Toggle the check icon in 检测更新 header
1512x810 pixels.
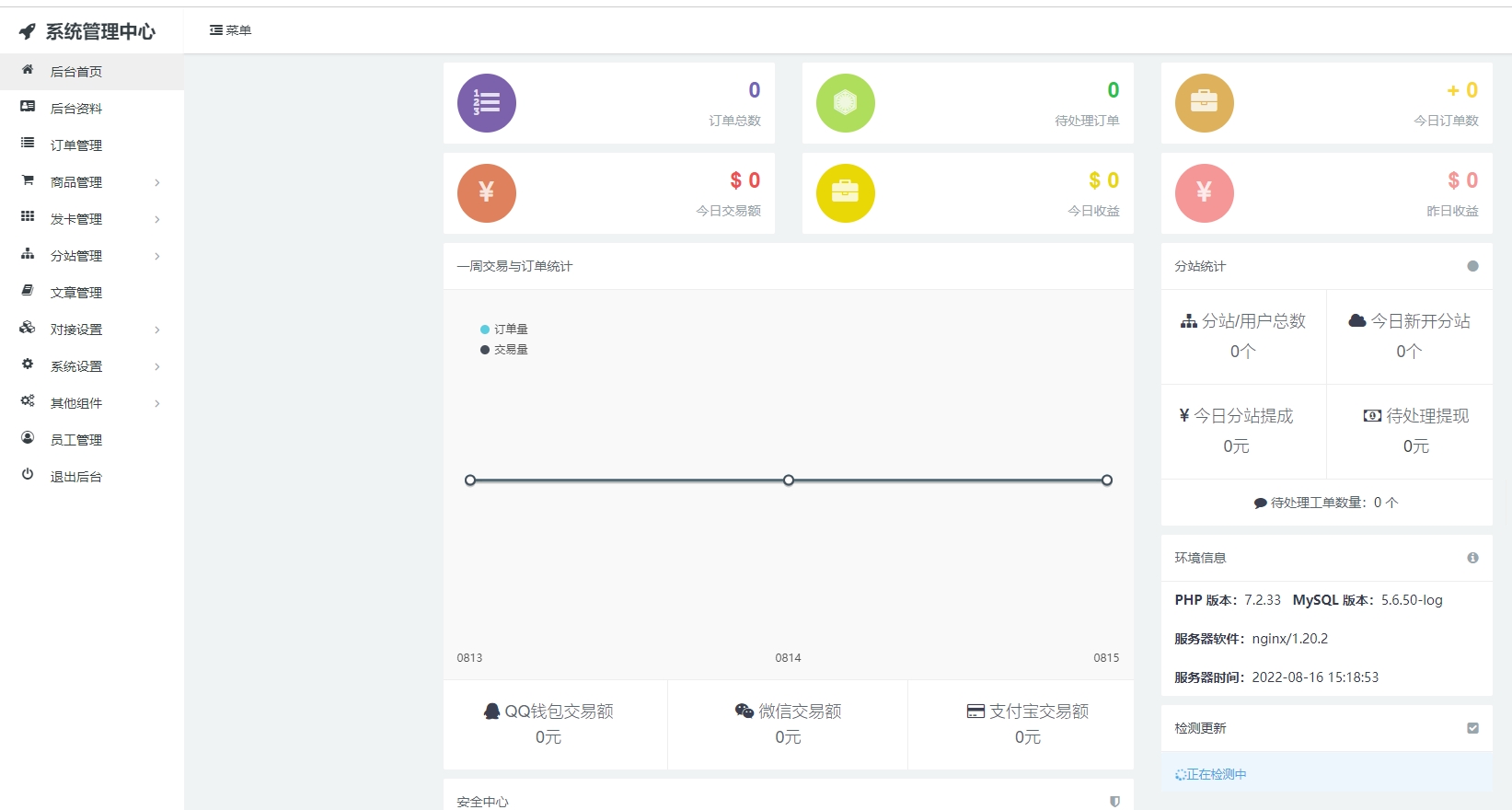pyautogui.click(x=1472, y=728)
